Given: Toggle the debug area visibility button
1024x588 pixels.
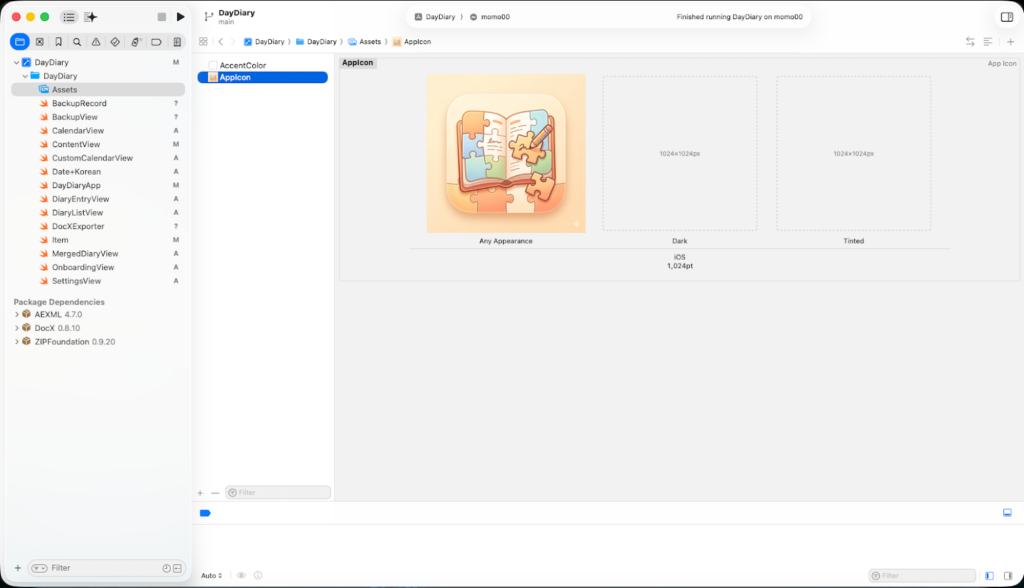Looking at the screenshot, I should click(1007, 513).
